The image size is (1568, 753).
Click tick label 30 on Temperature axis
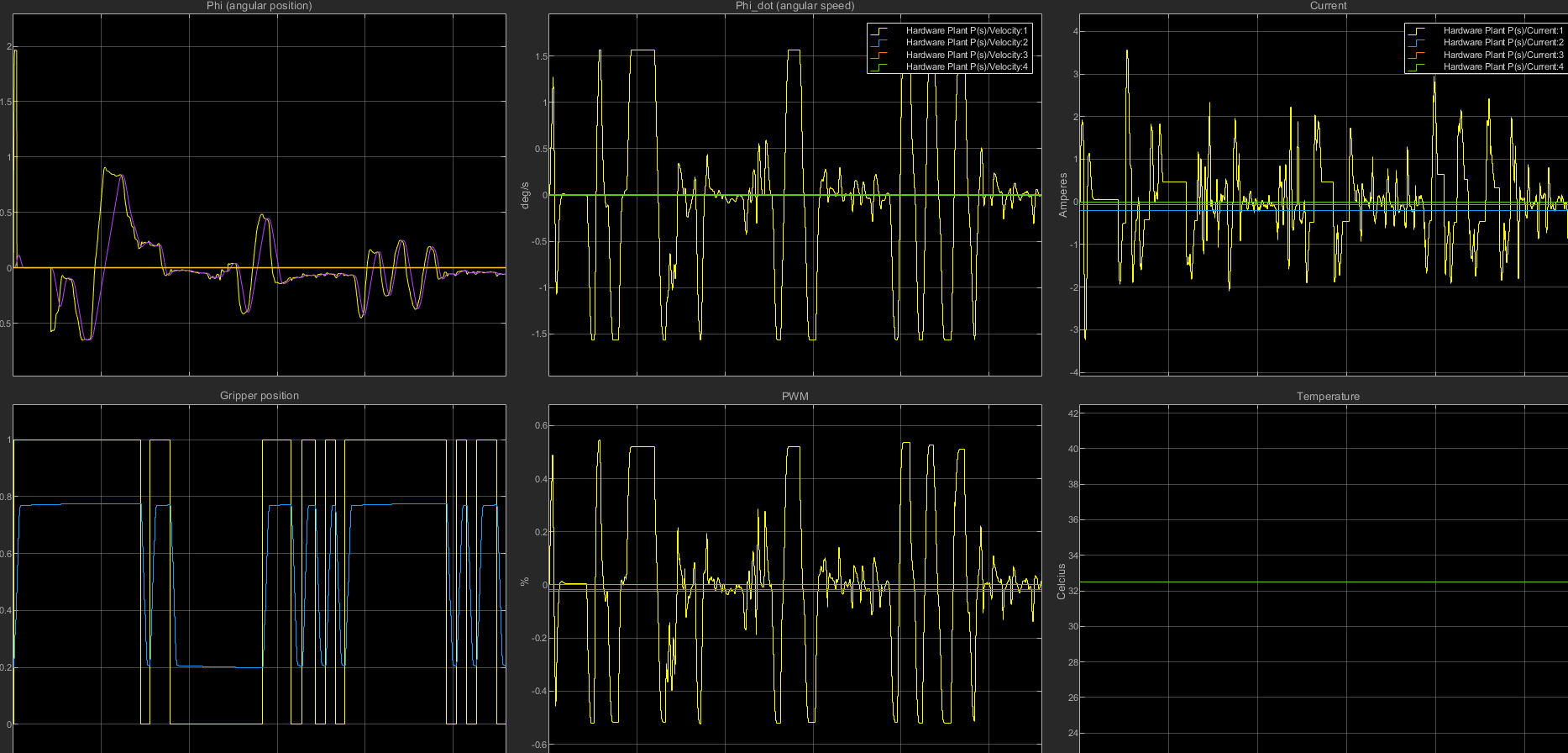point(1072,626)
